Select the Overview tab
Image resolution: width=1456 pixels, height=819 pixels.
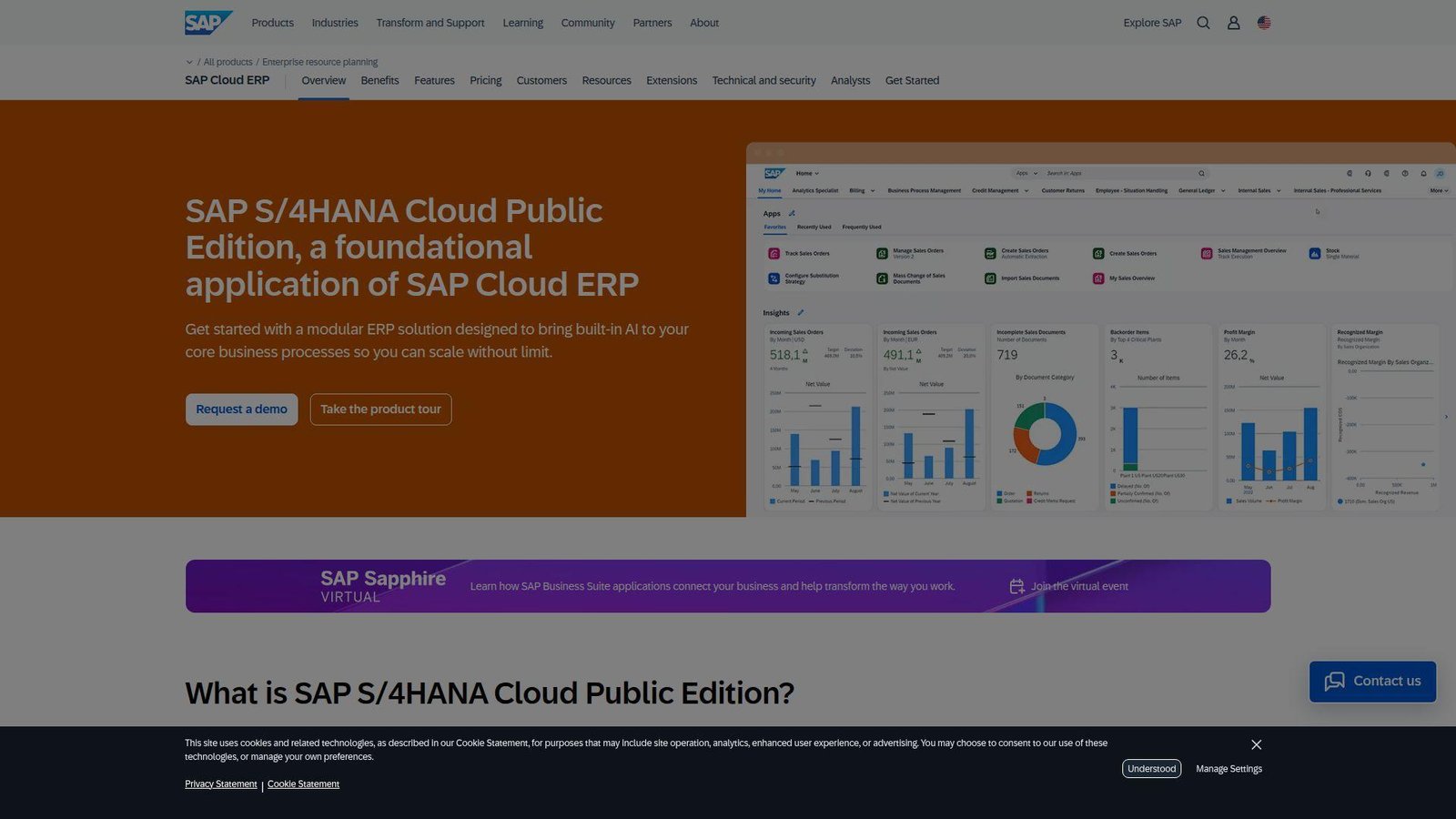[324, 80]
